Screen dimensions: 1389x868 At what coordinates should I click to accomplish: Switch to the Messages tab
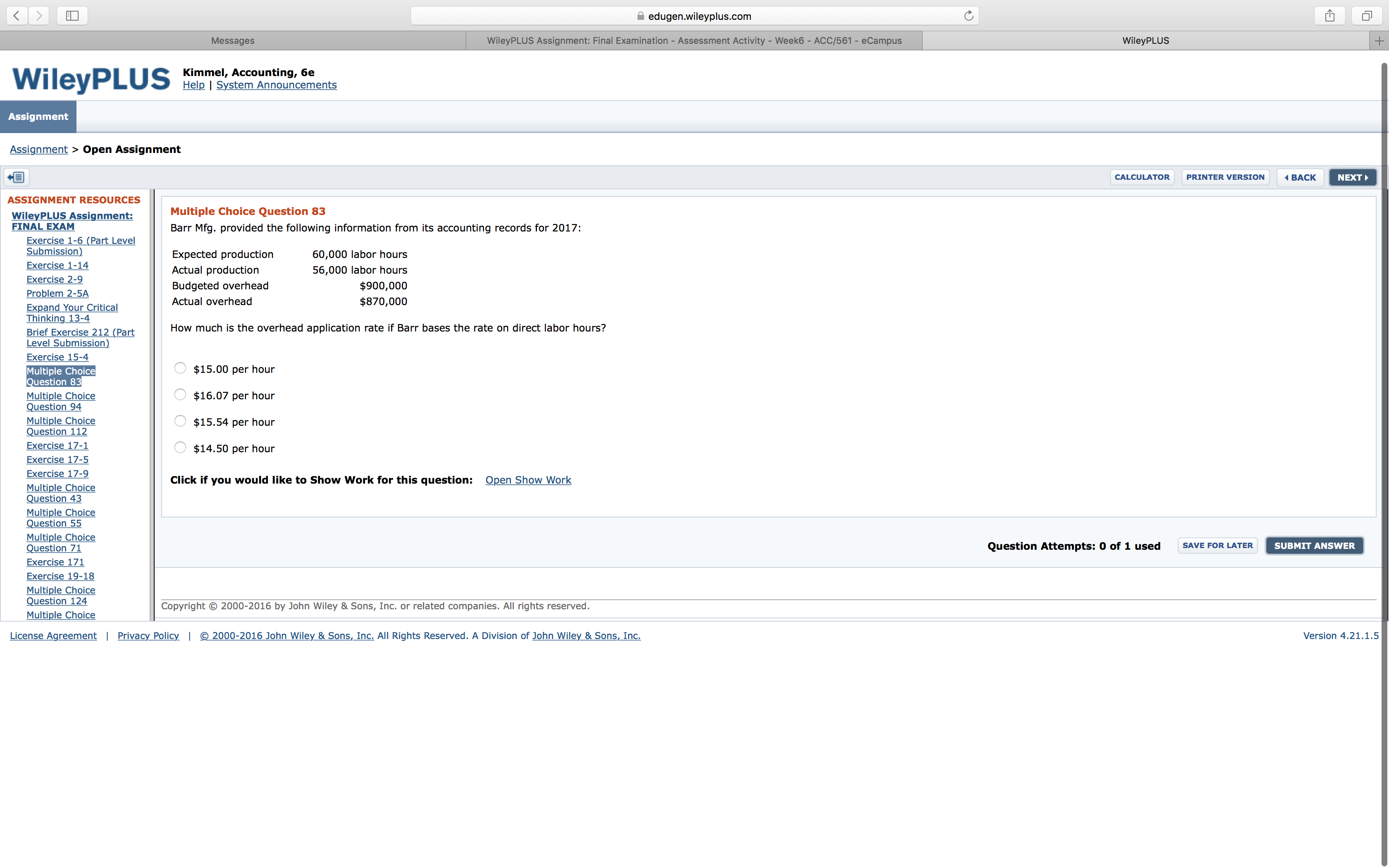pos(232,40)
